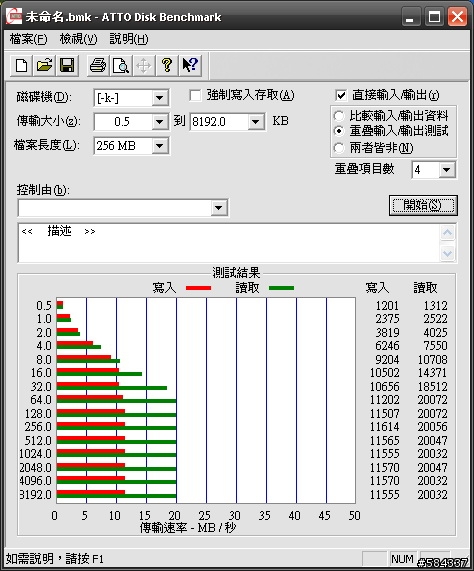Click the read value 18512 for 32.0 row
The height and width of the screenshot is (571, 474).
(x=432, y=386)
